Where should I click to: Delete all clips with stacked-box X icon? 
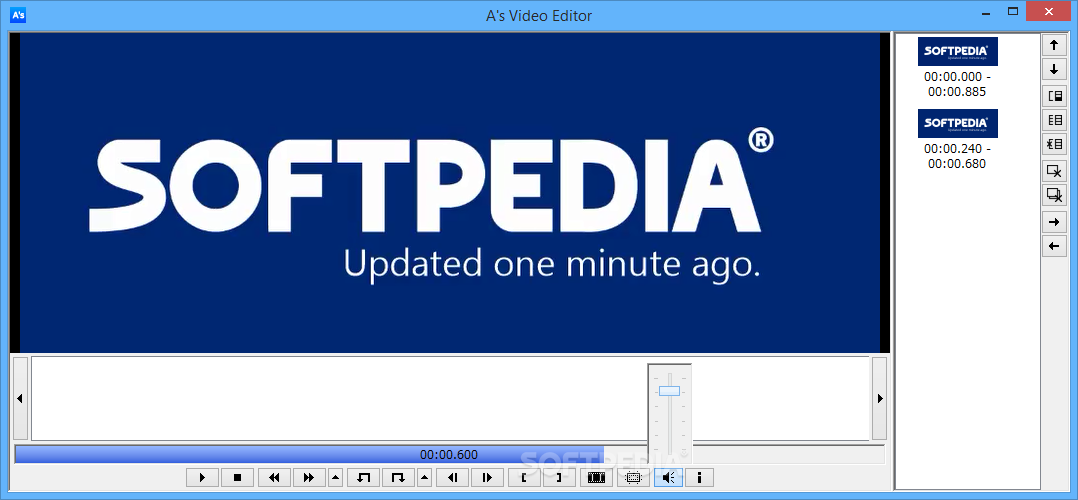[x=1054, y=195]
